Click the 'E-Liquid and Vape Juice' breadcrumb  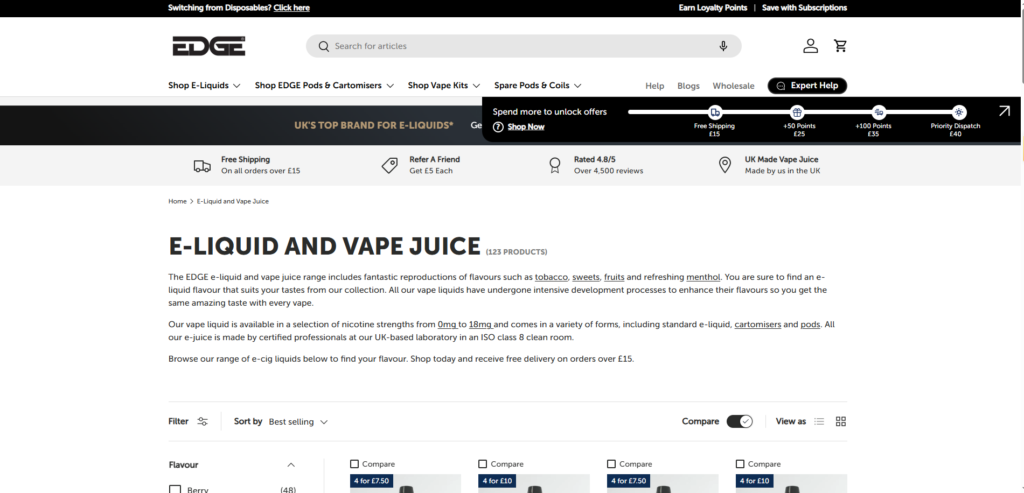[x=232, y=201]
